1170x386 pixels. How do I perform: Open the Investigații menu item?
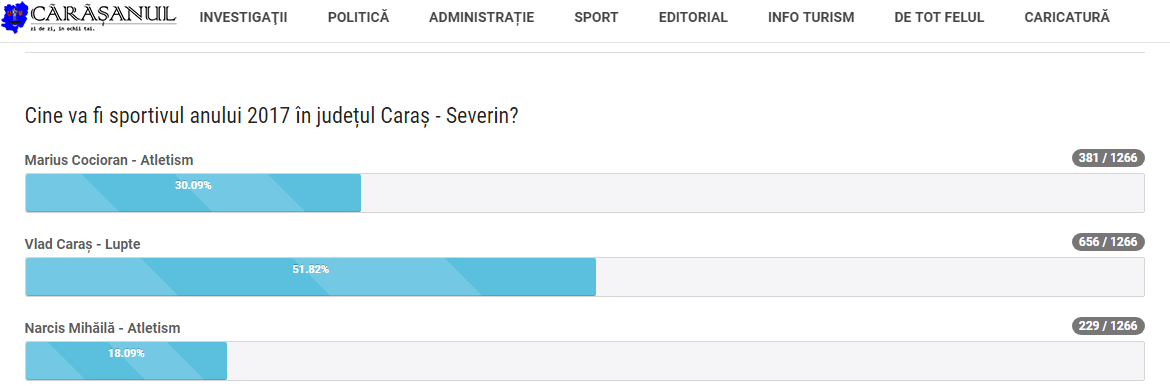click(x=243, y=18)
